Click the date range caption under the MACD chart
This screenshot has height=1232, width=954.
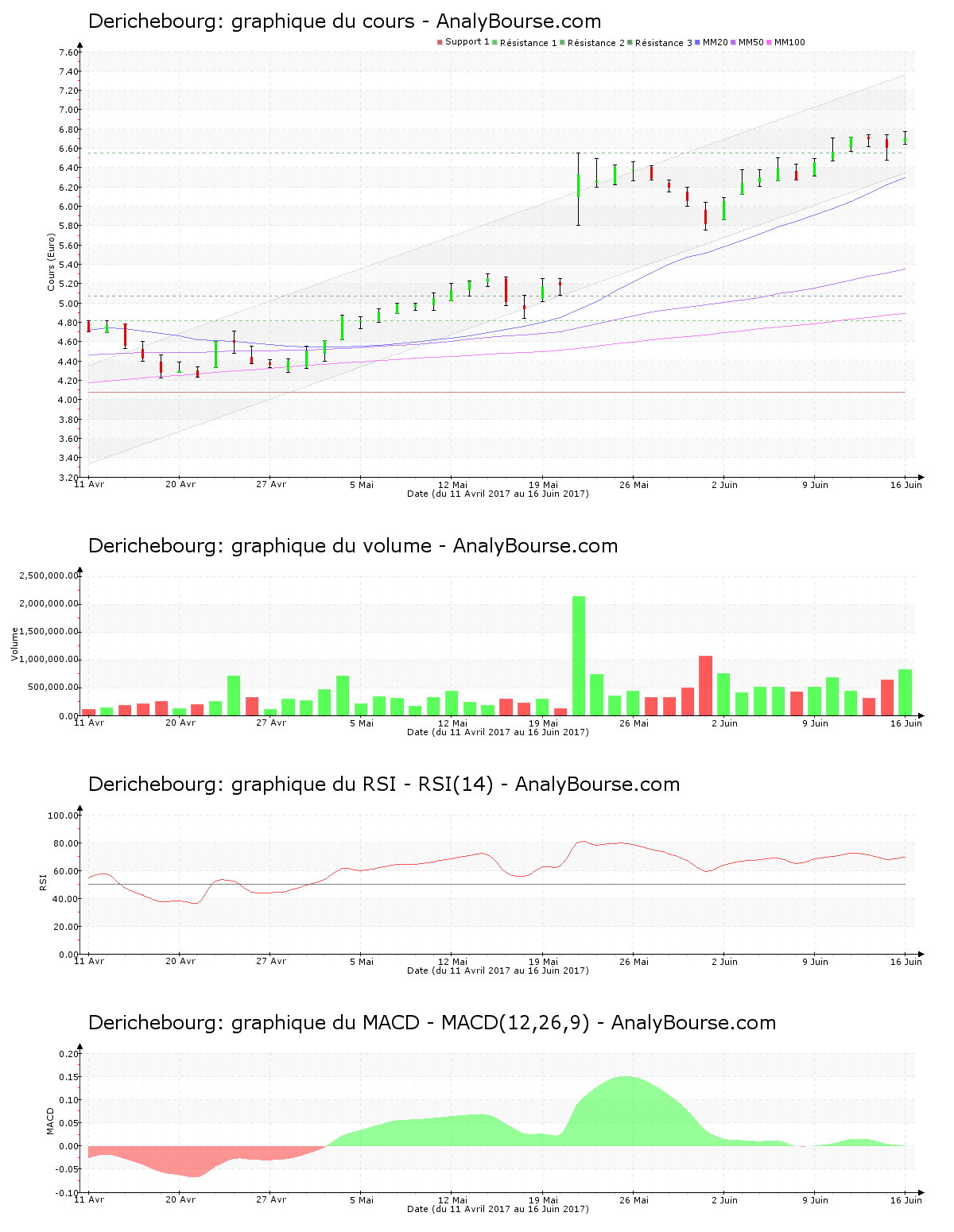[498, 1209]
